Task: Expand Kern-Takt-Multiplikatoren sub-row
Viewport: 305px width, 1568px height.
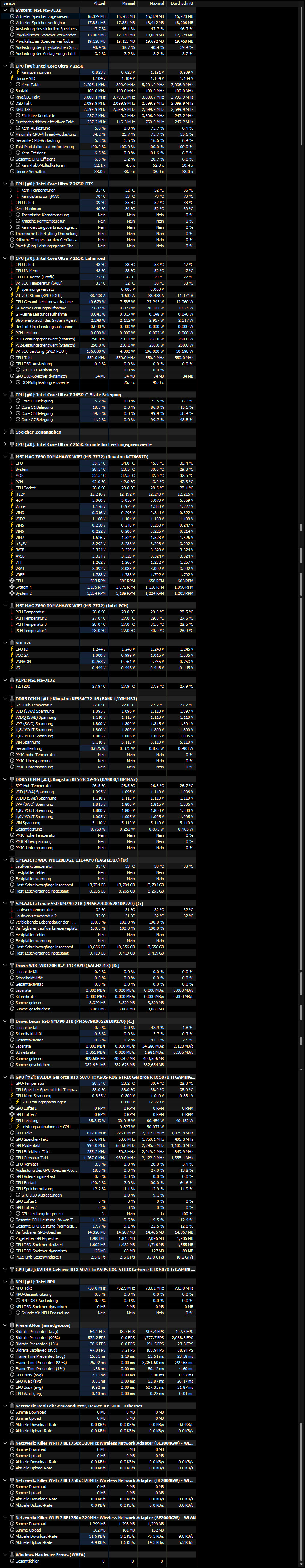Action: point(11,165)
